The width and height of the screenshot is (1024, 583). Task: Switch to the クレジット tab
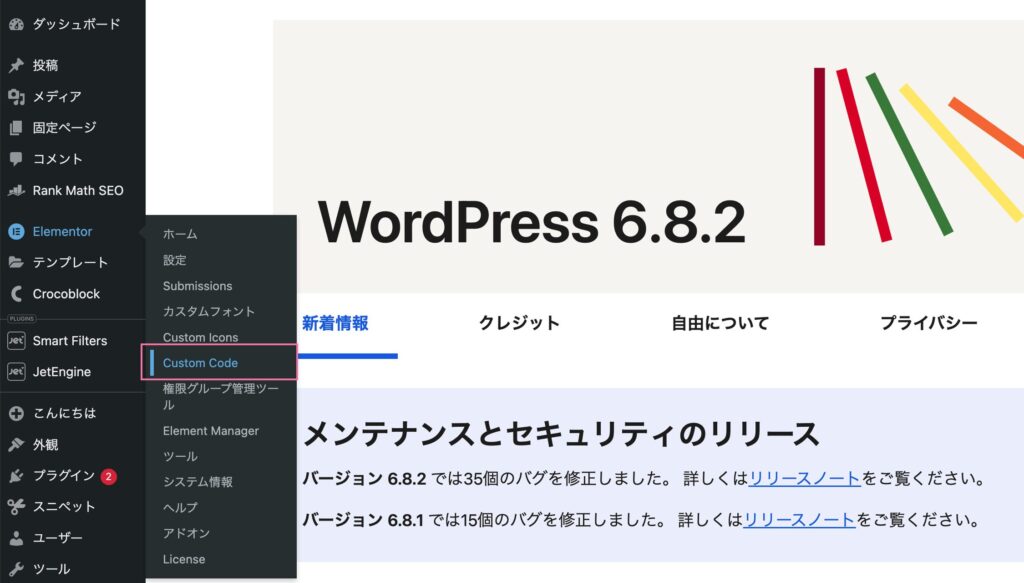pos(519,323)
